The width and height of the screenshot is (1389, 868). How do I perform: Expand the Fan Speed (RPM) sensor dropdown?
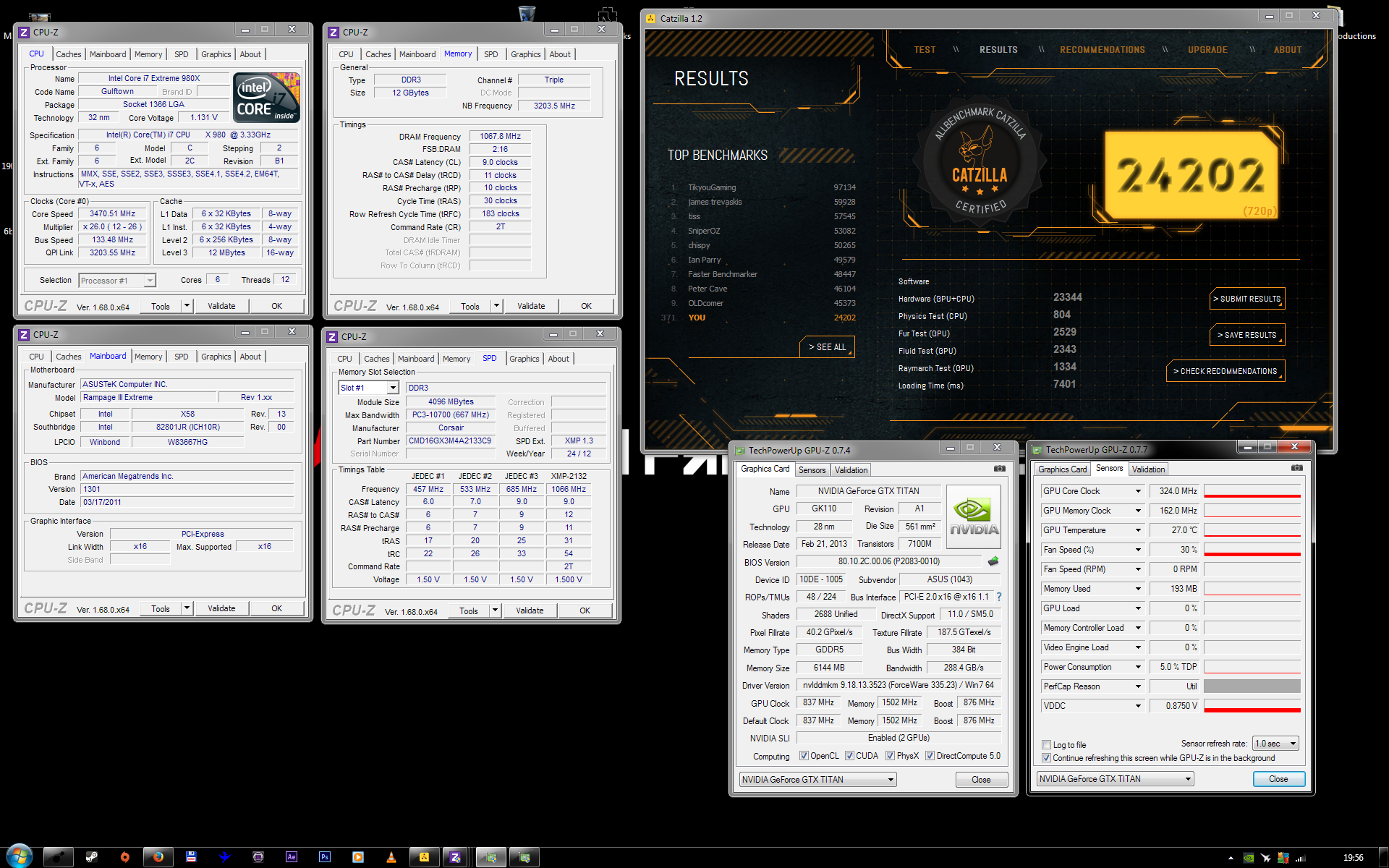click(x=1138, y=569)
